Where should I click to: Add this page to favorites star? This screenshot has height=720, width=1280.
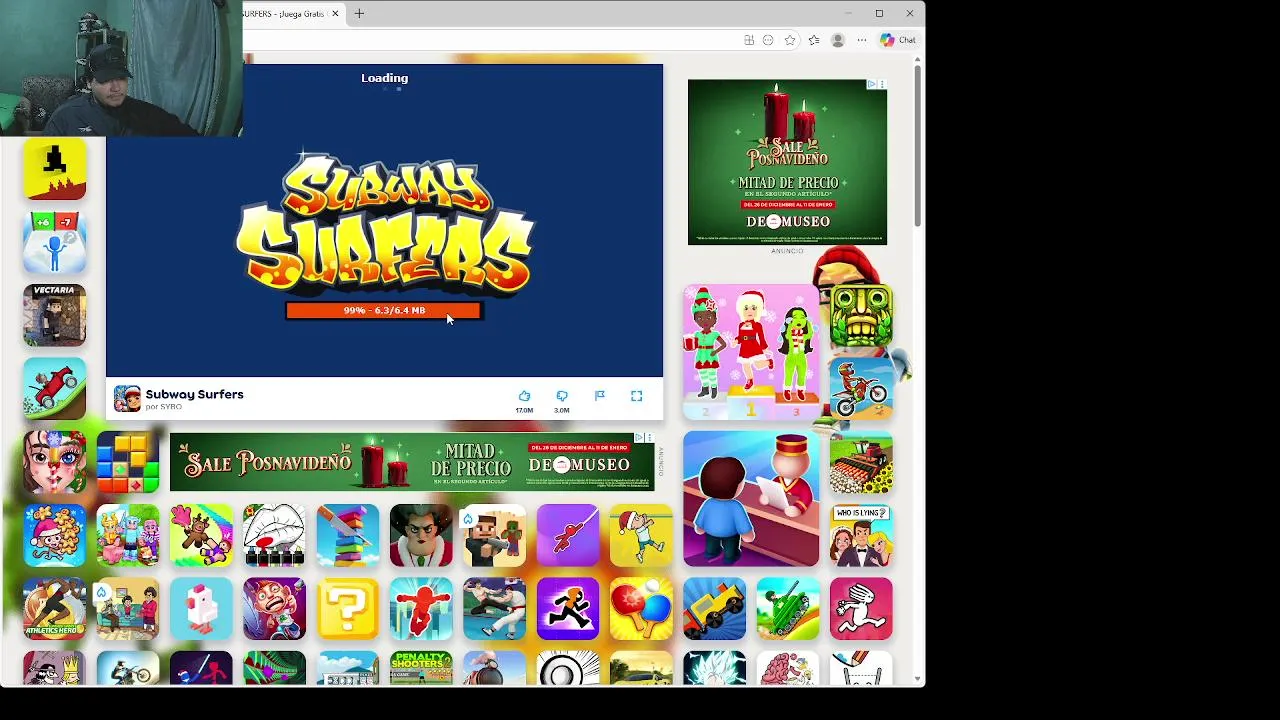pyautogui.click(x=790, y=40)
